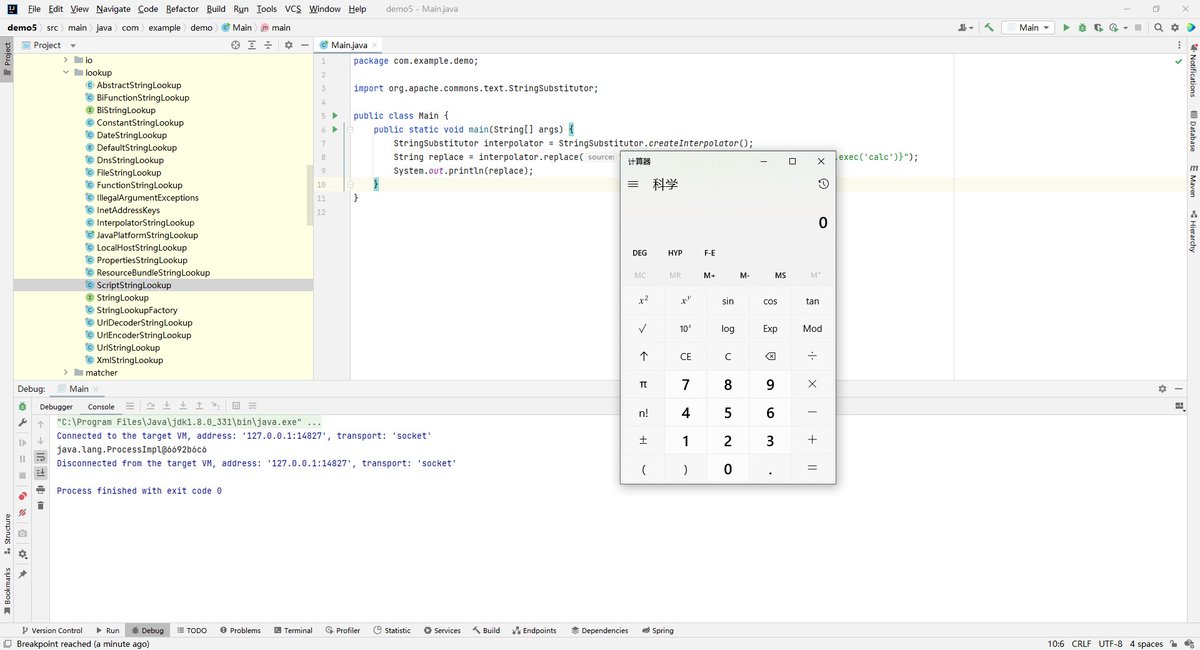This screenshot has height=650, width=1200.
Task: Select ScriptStringLookup class in project tree
Action: pyautogui.click(x=134, y=285)
